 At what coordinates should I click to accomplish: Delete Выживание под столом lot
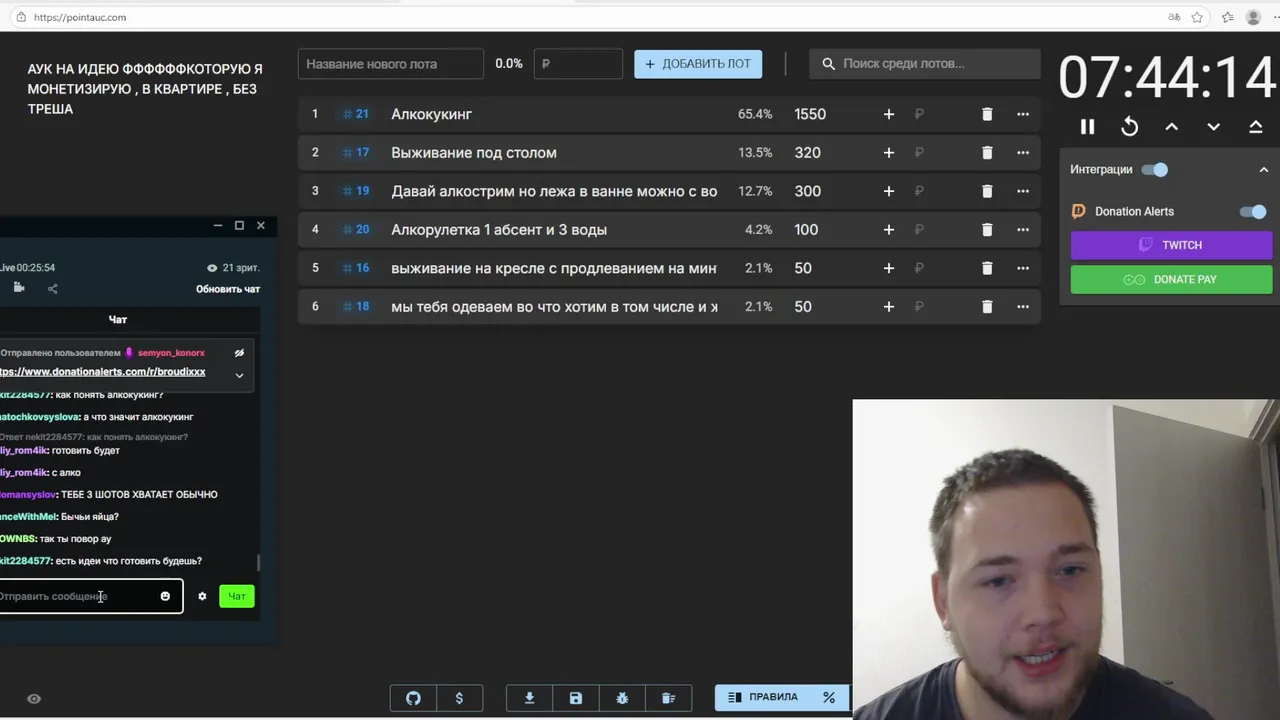987,153
